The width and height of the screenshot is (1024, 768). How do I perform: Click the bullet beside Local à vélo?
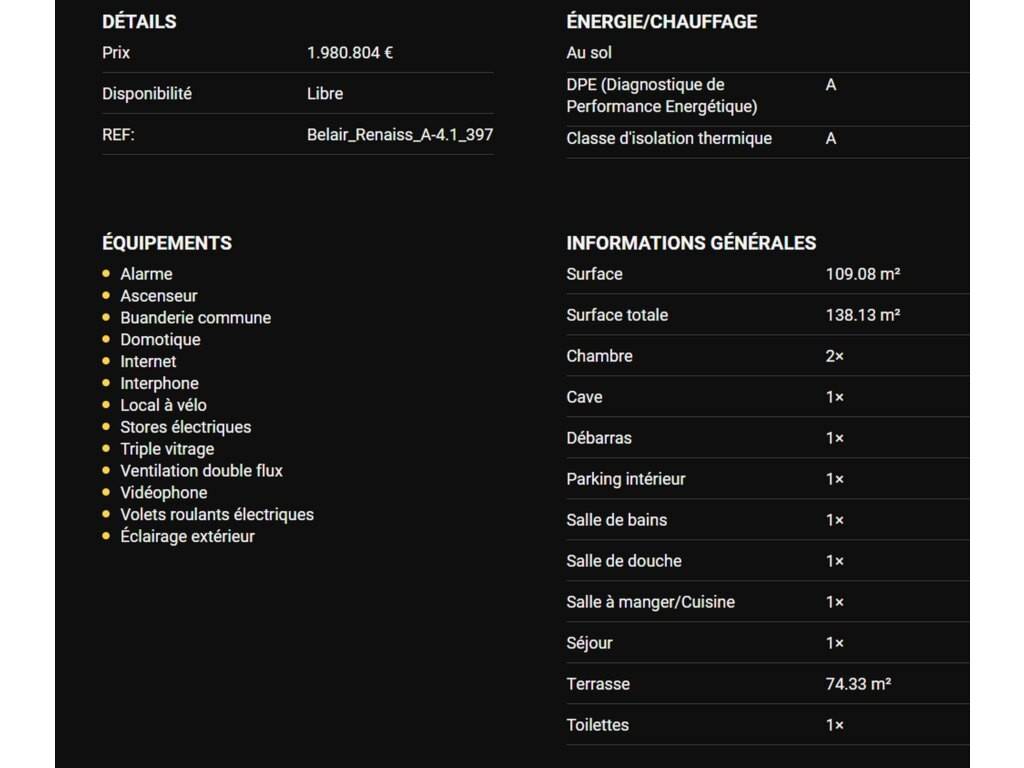pyautogui.click(x=106, y=405)
